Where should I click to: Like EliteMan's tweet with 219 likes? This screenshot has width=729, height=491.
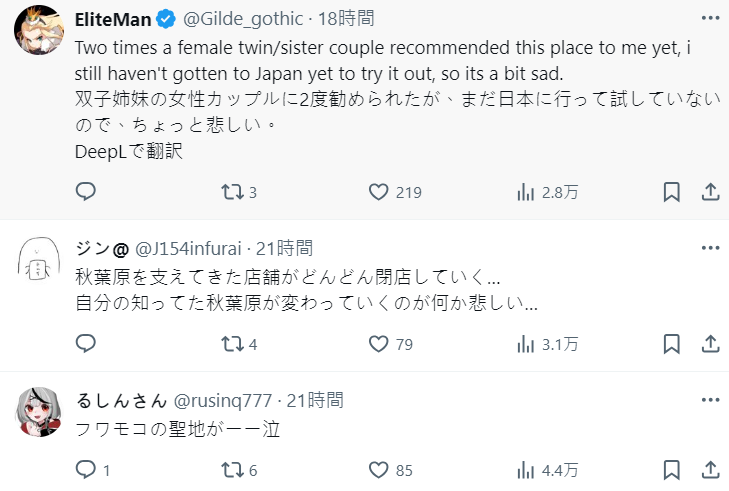pyautogui.click(x=379, y=192)
